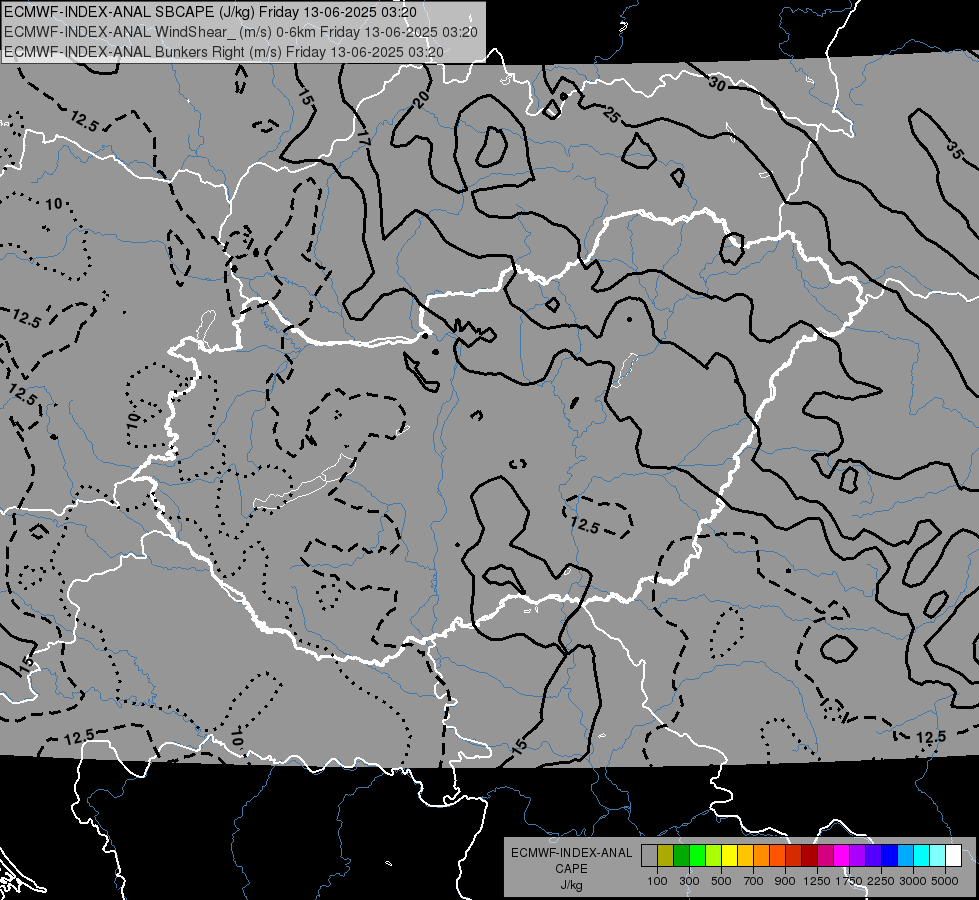
Task: Pick the dark red legend swatch
Action: [809, 855]
